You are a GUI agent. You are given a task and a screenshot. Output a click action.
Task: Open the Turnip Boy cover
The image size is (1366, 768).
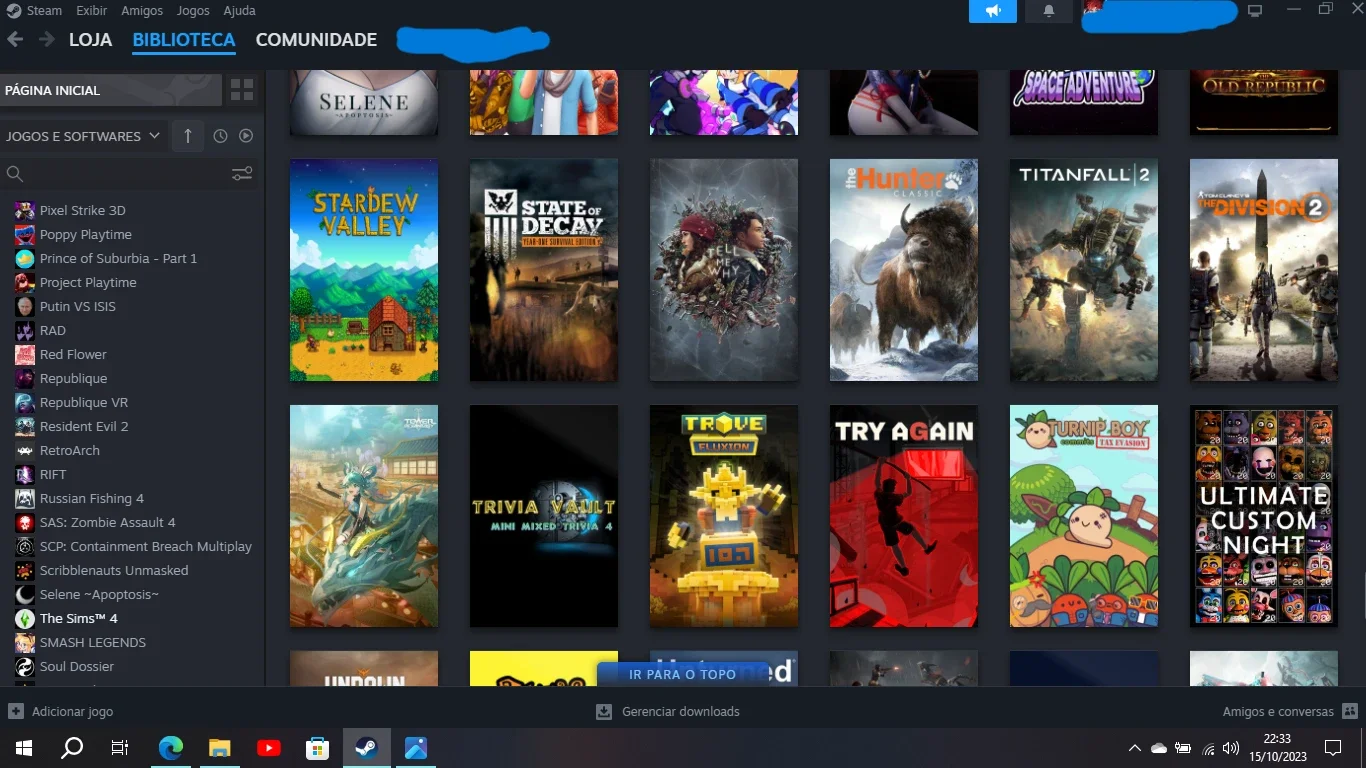click(x=1084, y=516)
